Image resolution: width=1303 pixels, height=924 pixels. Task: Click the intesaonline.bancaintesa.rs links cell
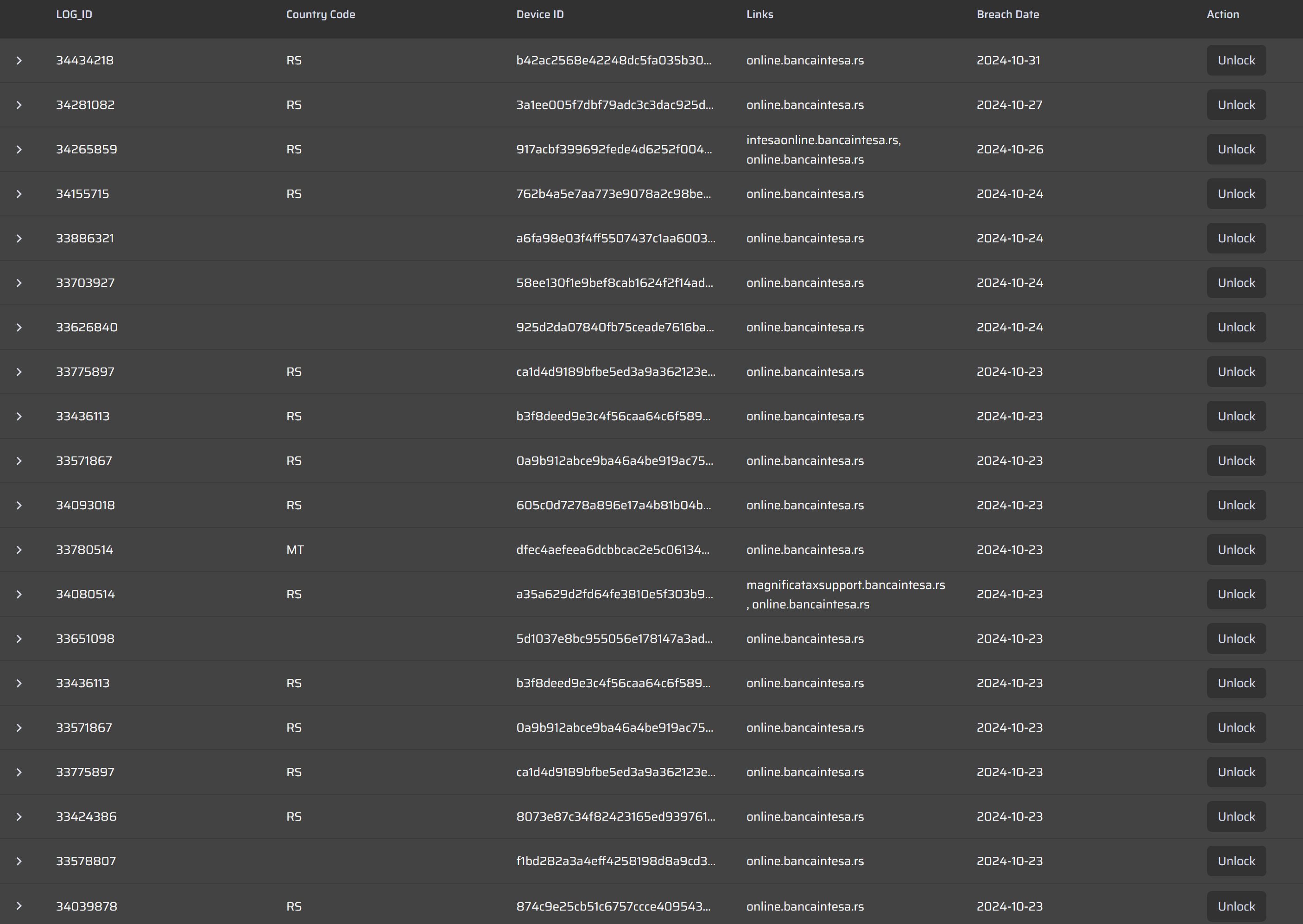[x=824, y=150]
